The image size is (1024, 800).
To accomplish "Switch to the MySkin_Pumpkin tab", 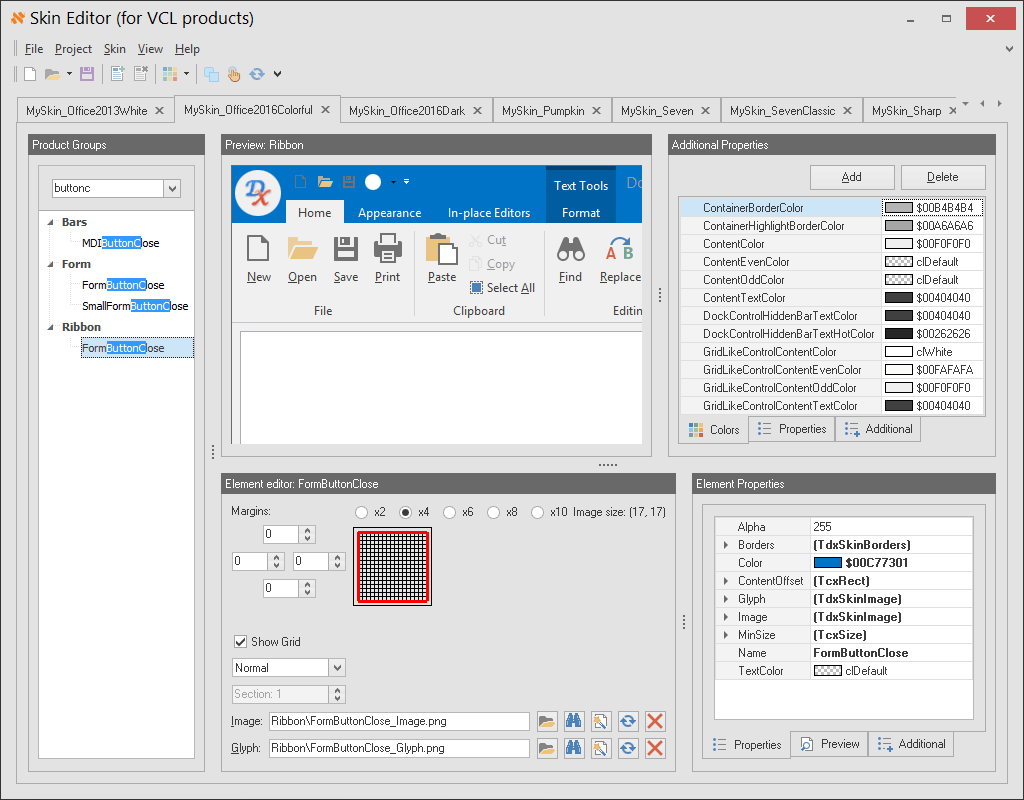I will click(543, 111).
